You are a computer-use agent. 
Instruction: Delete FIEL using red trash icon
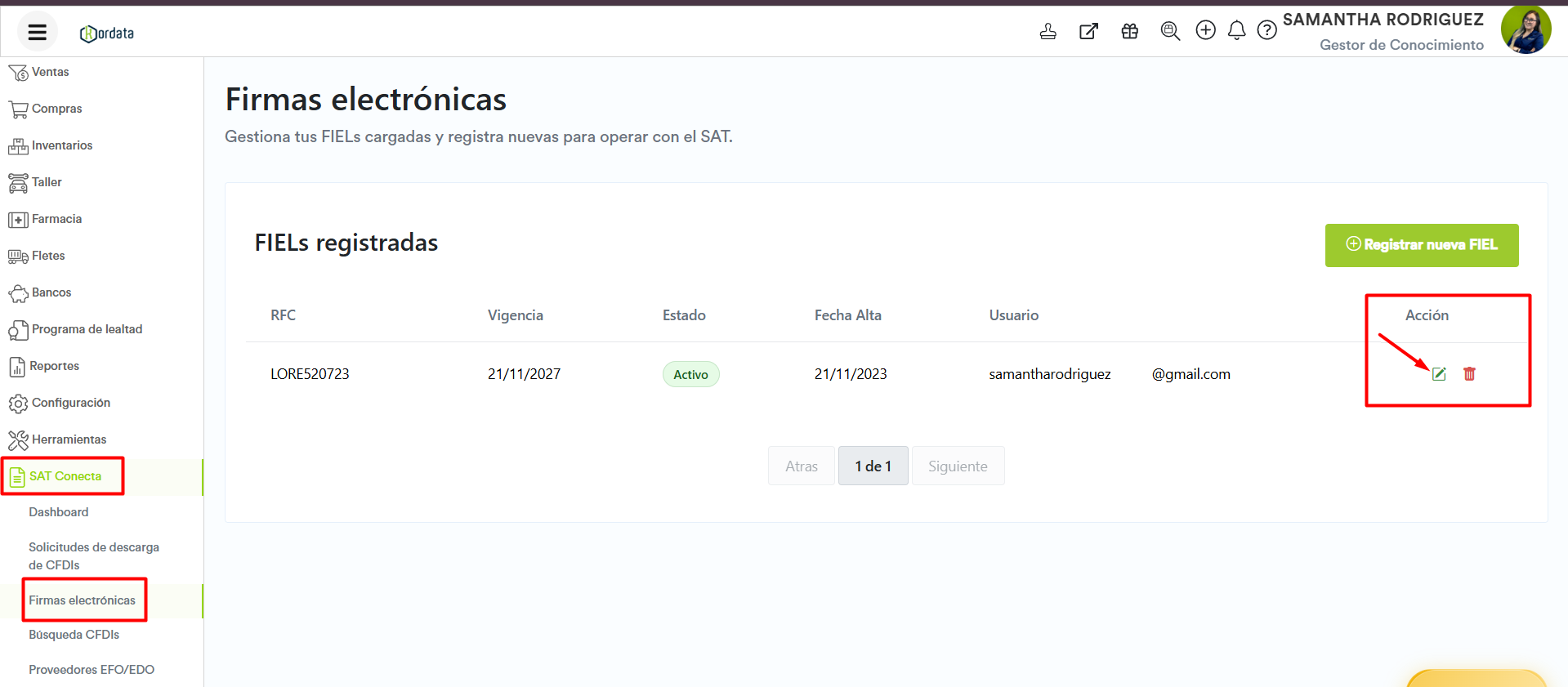(1469, 374)
